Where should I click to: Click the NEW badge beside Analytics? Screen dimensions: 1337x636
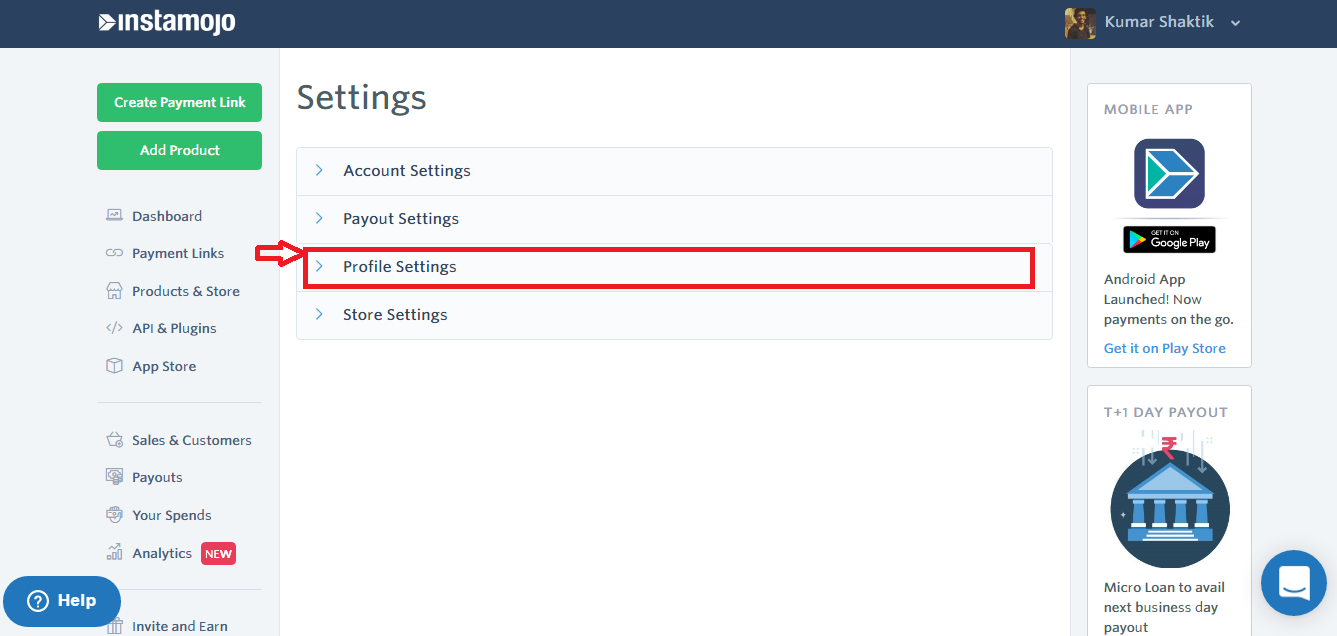click(218, 553)
